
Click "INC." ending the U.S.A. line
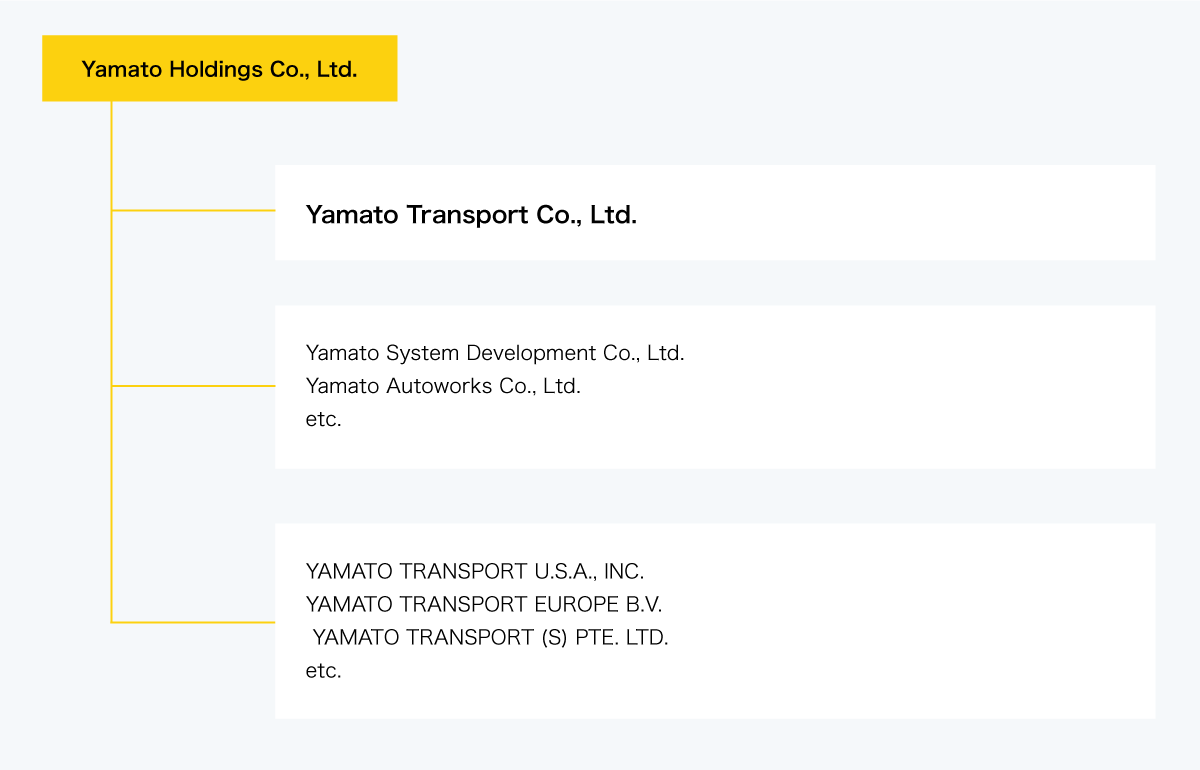click(x=624, y=571)
